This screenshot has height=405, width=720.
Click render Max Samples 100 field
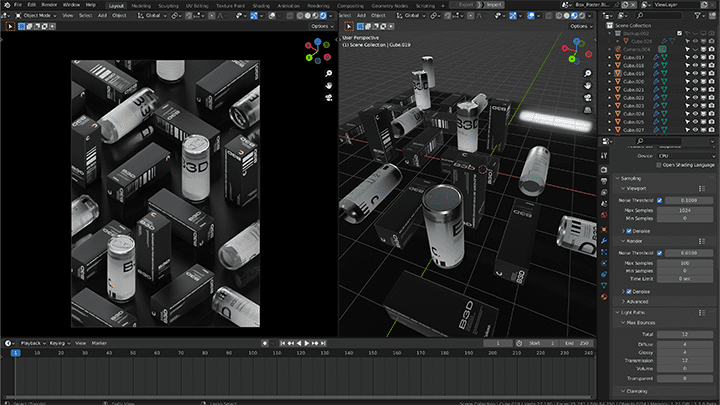685,263
